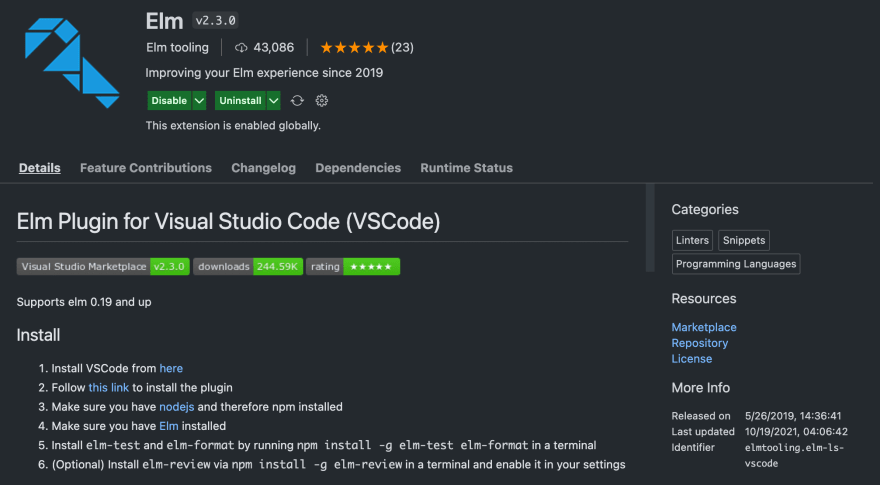Click the Visual Studio Marketplace v2.3.0 badge
The width and height of the screenshot is (880, 485).
click(103, 267)
